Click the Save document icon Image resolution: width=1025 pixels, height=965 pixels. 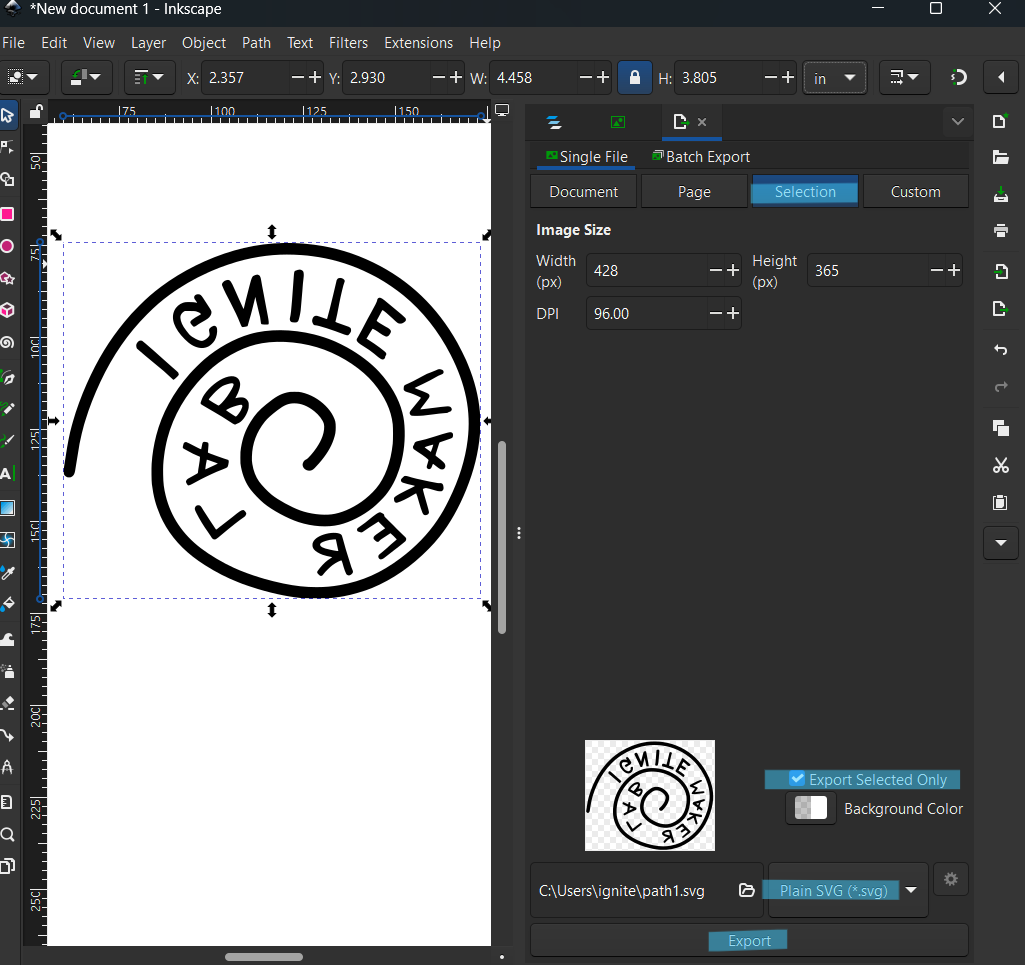1000,194
